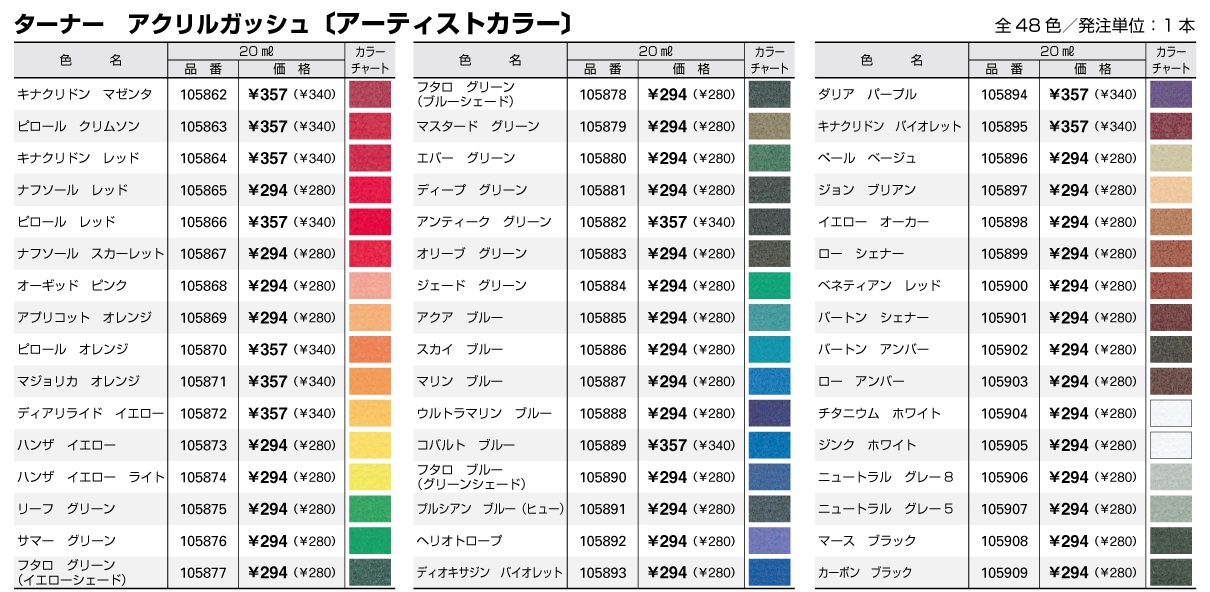This screenshot has height=592, width=1210.
Task: Click the ハンザ イエロー ライト swatch
Action: [369, 477]
